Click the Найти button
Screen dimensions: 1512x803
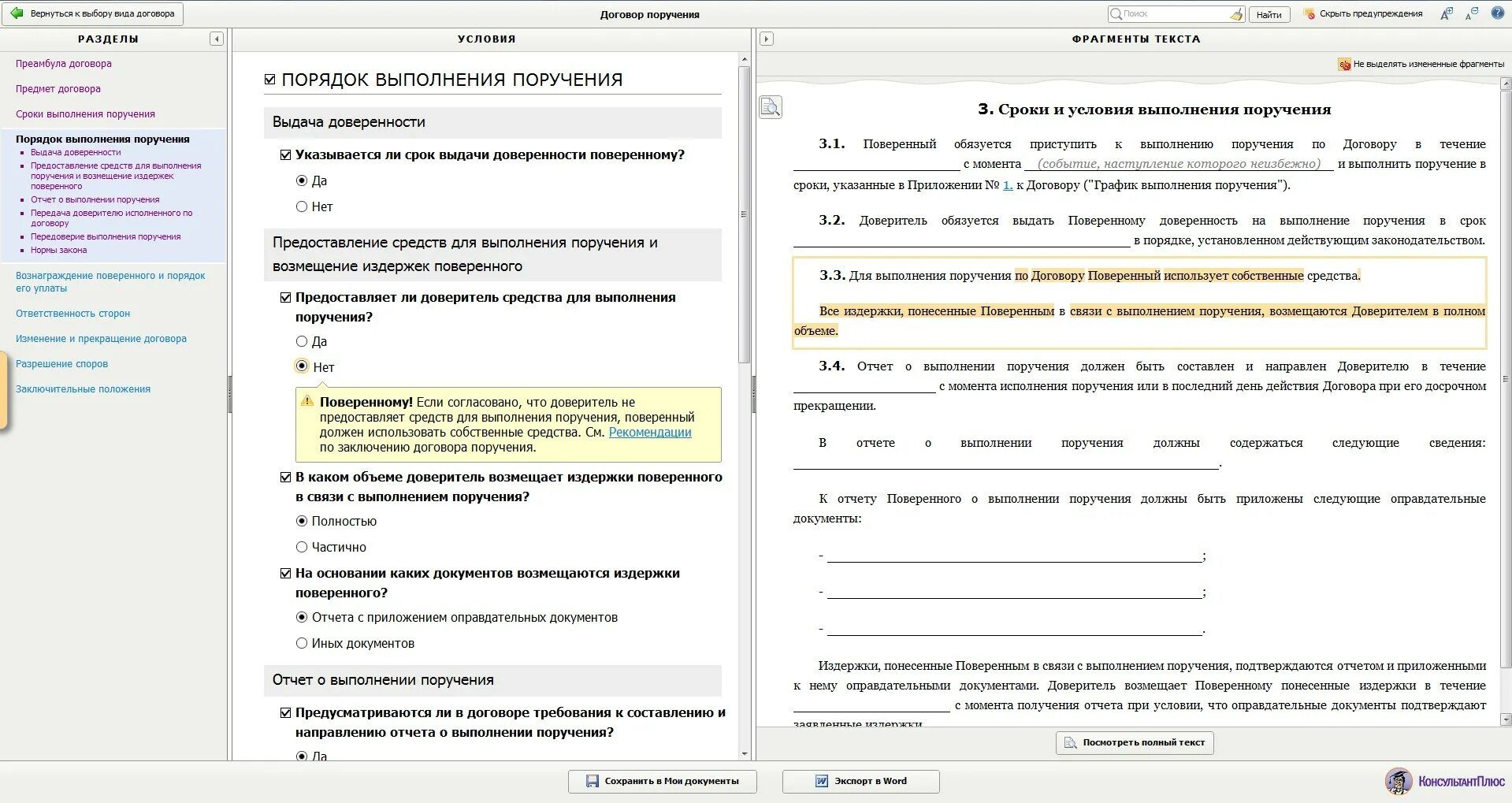pos(1269,14)
